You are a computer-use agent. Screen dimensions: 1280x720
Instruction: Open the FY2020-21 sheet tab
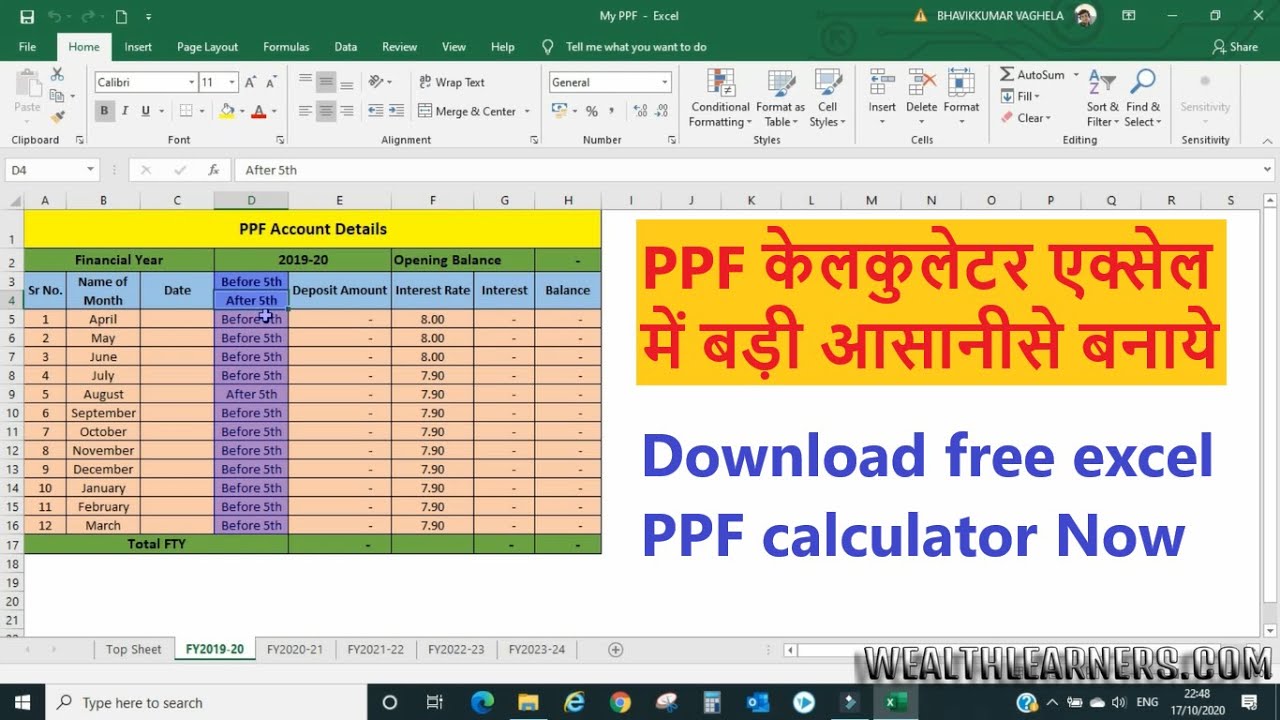pos(295,650)
